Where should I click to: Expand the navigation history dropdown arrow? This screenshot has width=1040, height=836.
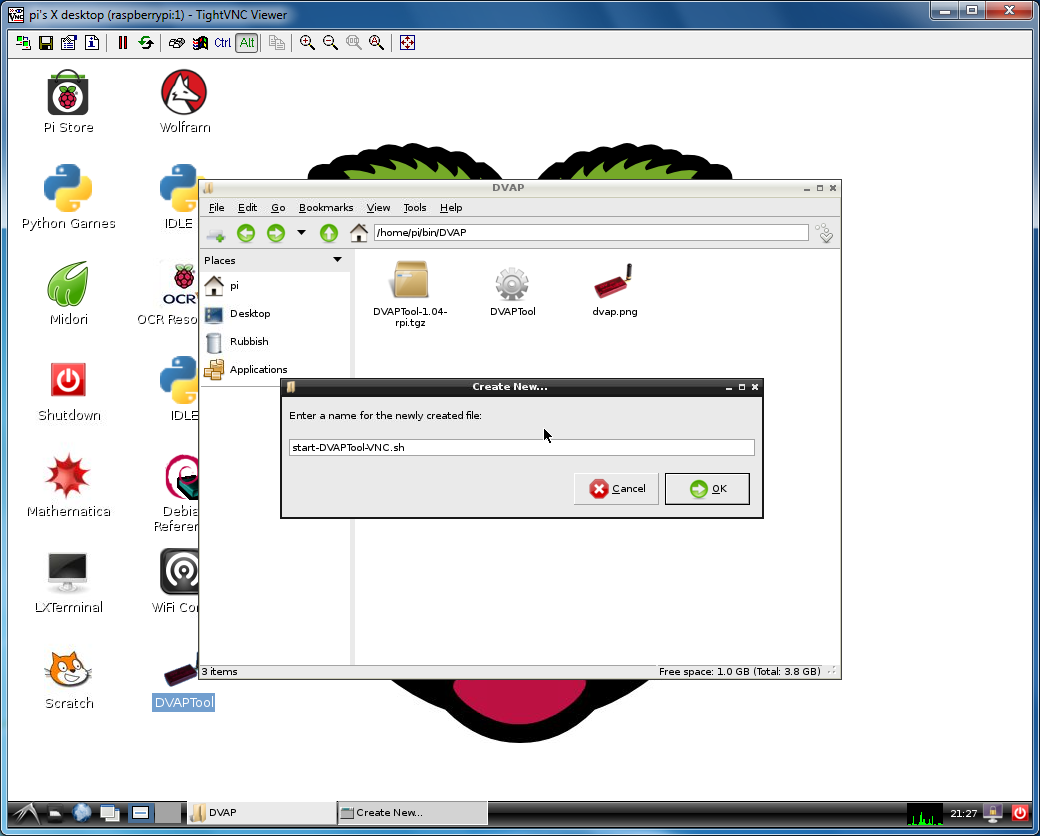301,232
